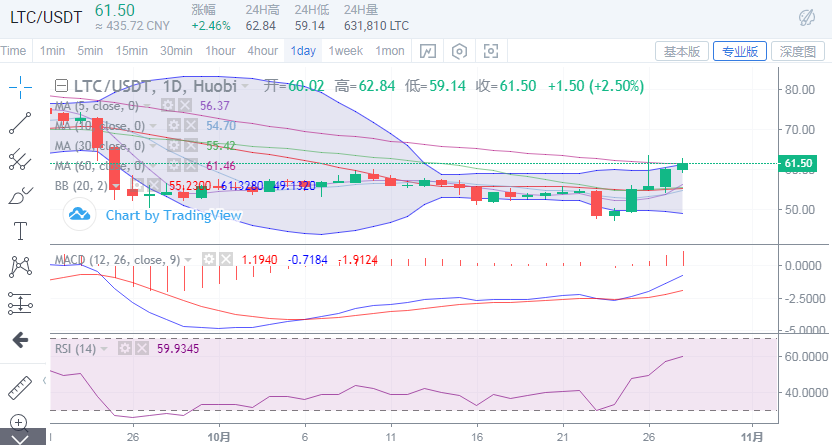
Task: Remove the MA (30, close, 0) indicator
Action: click(x=190, y=145)
